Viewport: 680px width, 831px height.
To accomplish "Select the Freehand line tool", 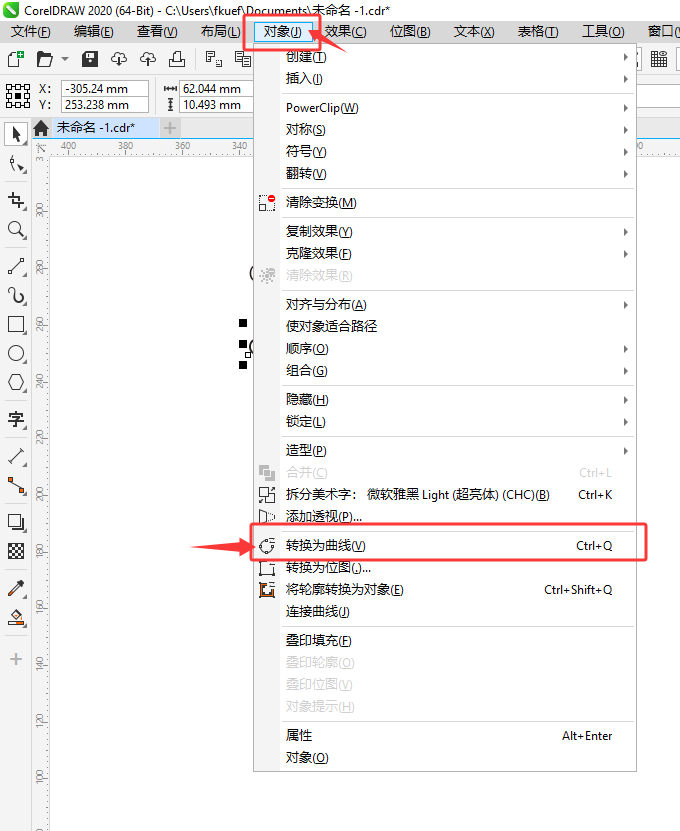I will click(16, 266).
